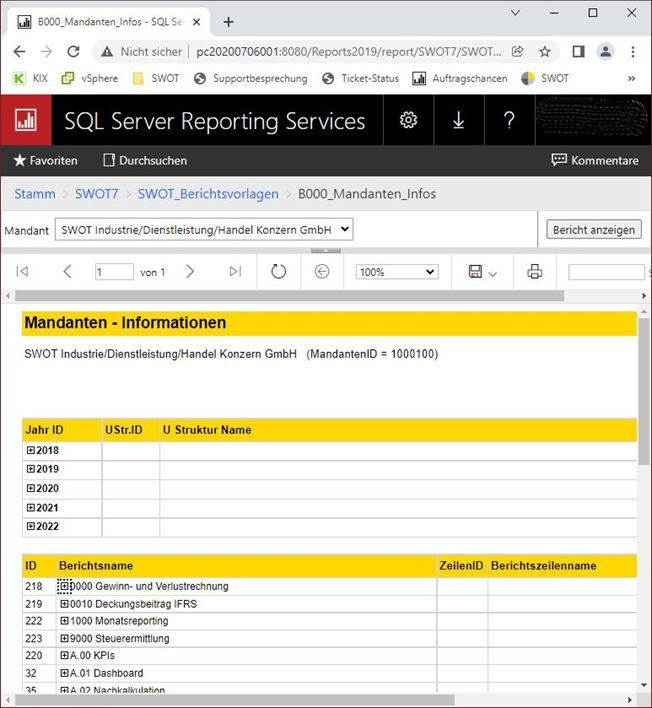Go to the next report page
The height and width of the screenshot is (708, 652).
tap(190, 271)
